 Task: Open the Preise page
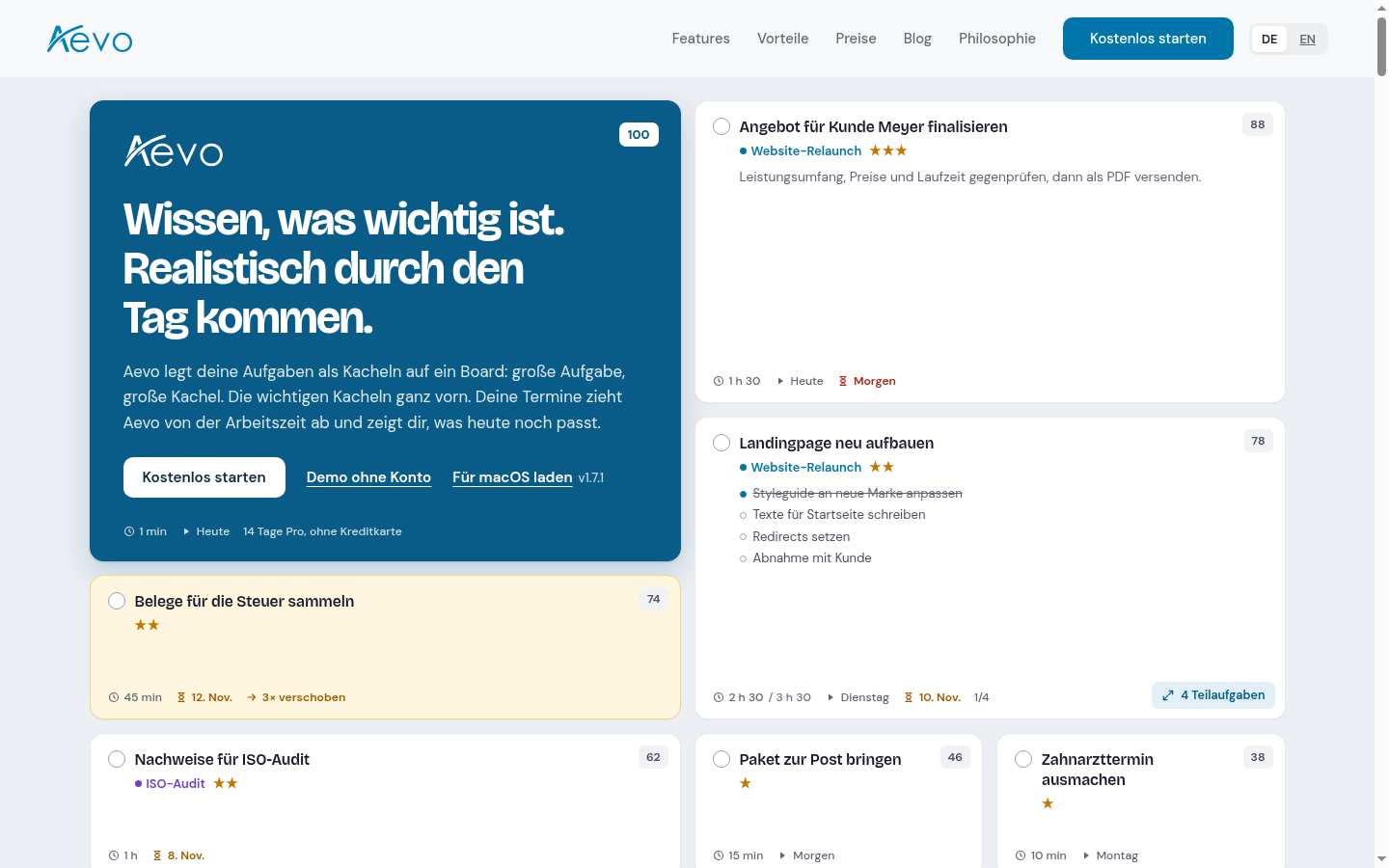857,39
